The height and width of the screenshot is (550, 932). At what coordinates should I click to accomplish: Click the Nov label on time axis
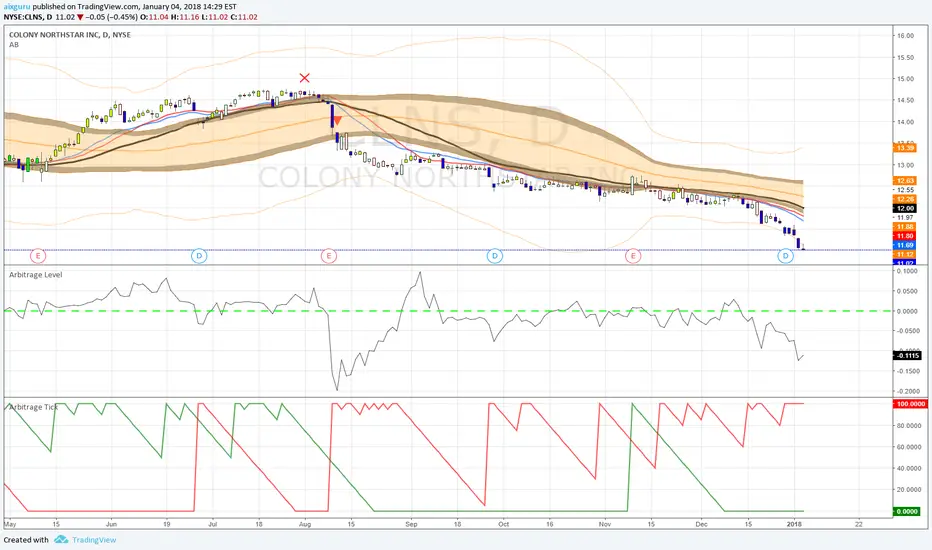click(605, 524)
